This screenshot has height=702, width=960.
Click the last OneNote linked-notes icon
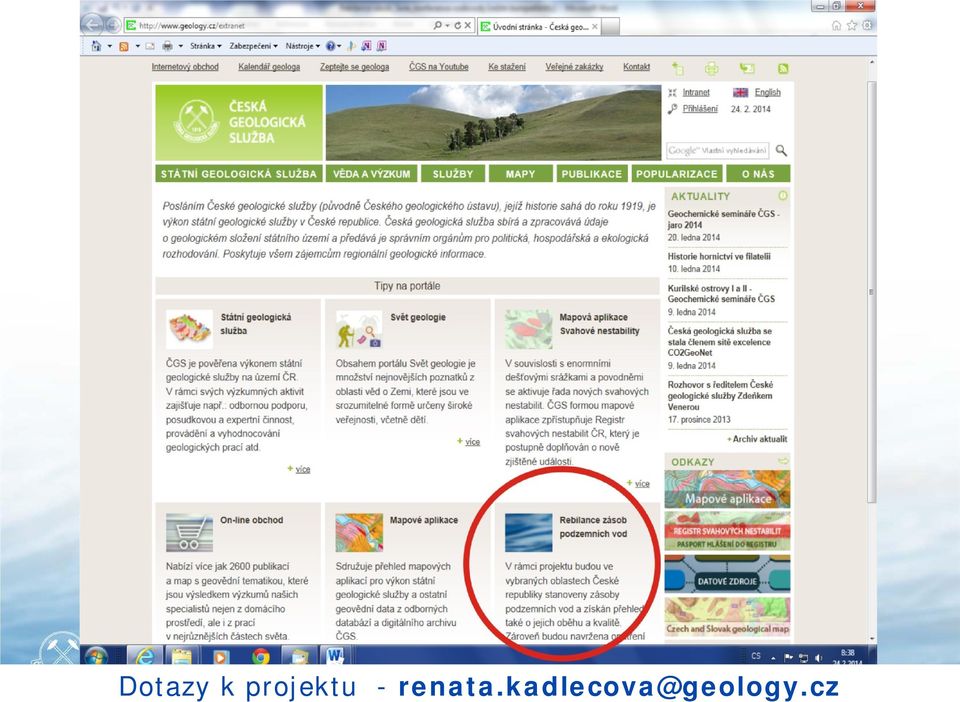(381, 46)
